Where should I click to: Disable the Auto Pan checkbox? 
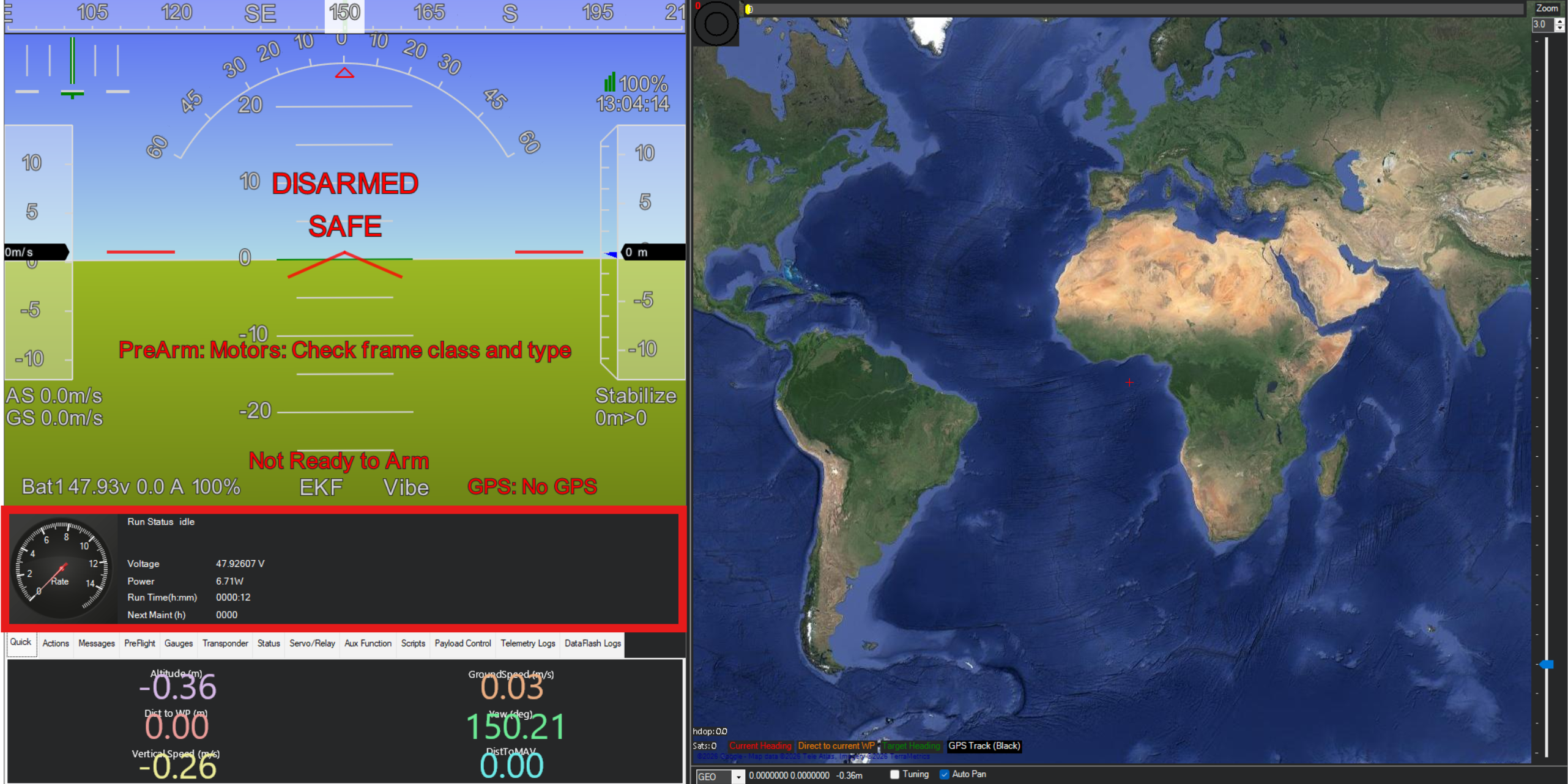(945, 774)
